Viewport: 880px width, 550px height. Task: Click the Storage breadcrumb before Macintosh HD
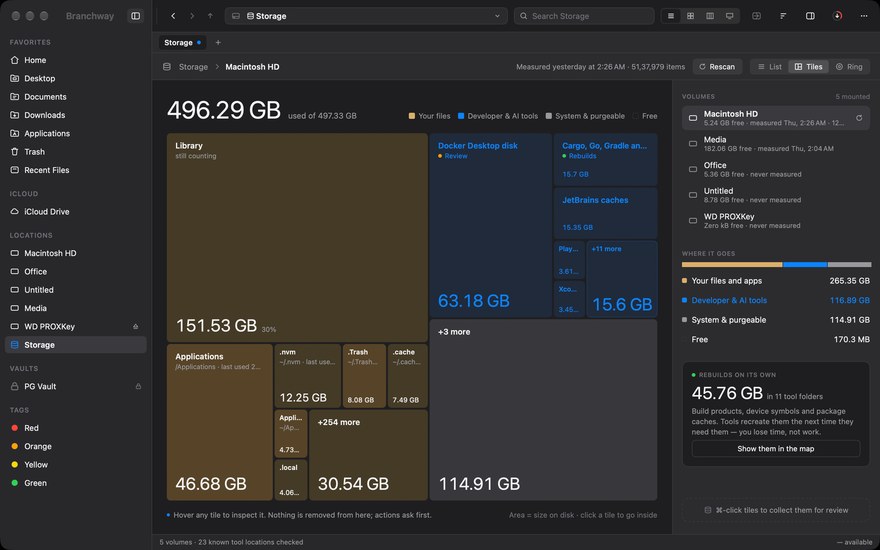193,67
